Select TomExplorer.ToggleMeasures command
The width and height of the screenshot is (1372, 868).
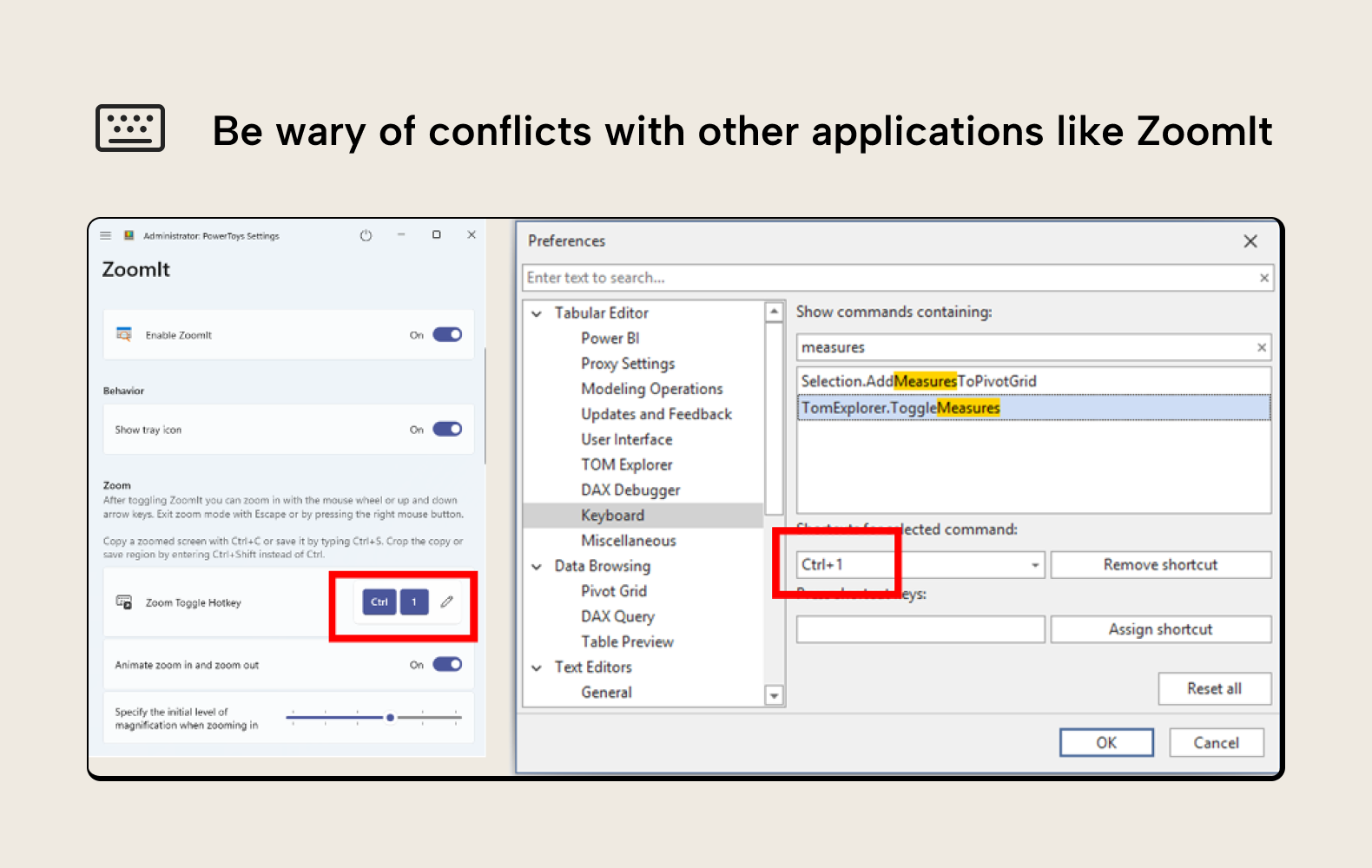pos(1033,408)
